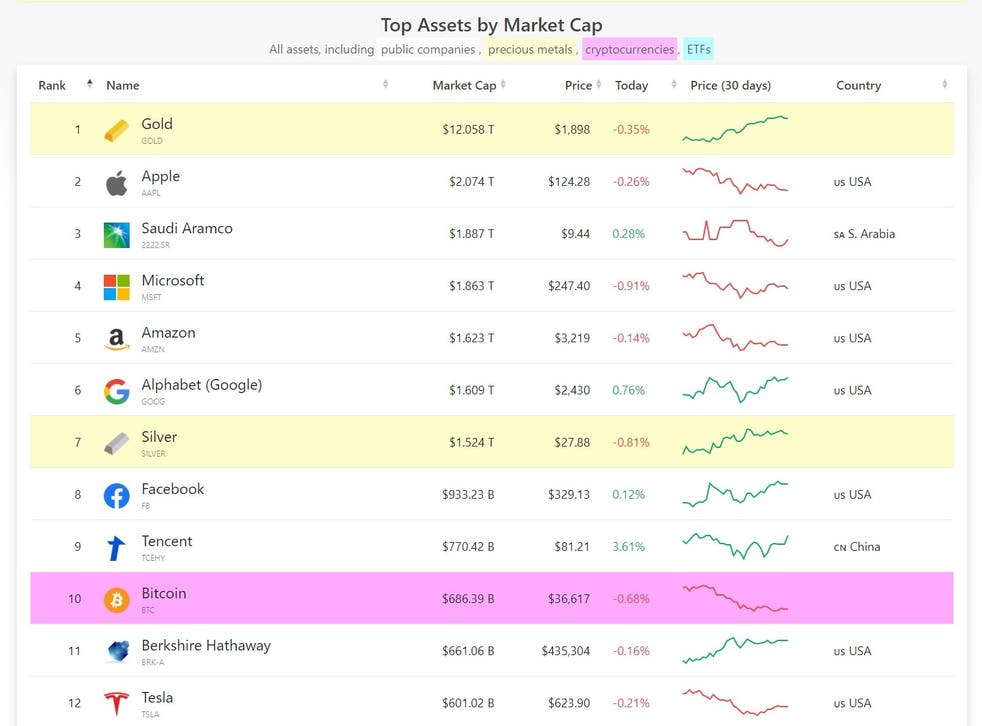Click Berkshire Hathaway's 30-day price chart
This screenshot has width=982, height=726.
(735, 650)
